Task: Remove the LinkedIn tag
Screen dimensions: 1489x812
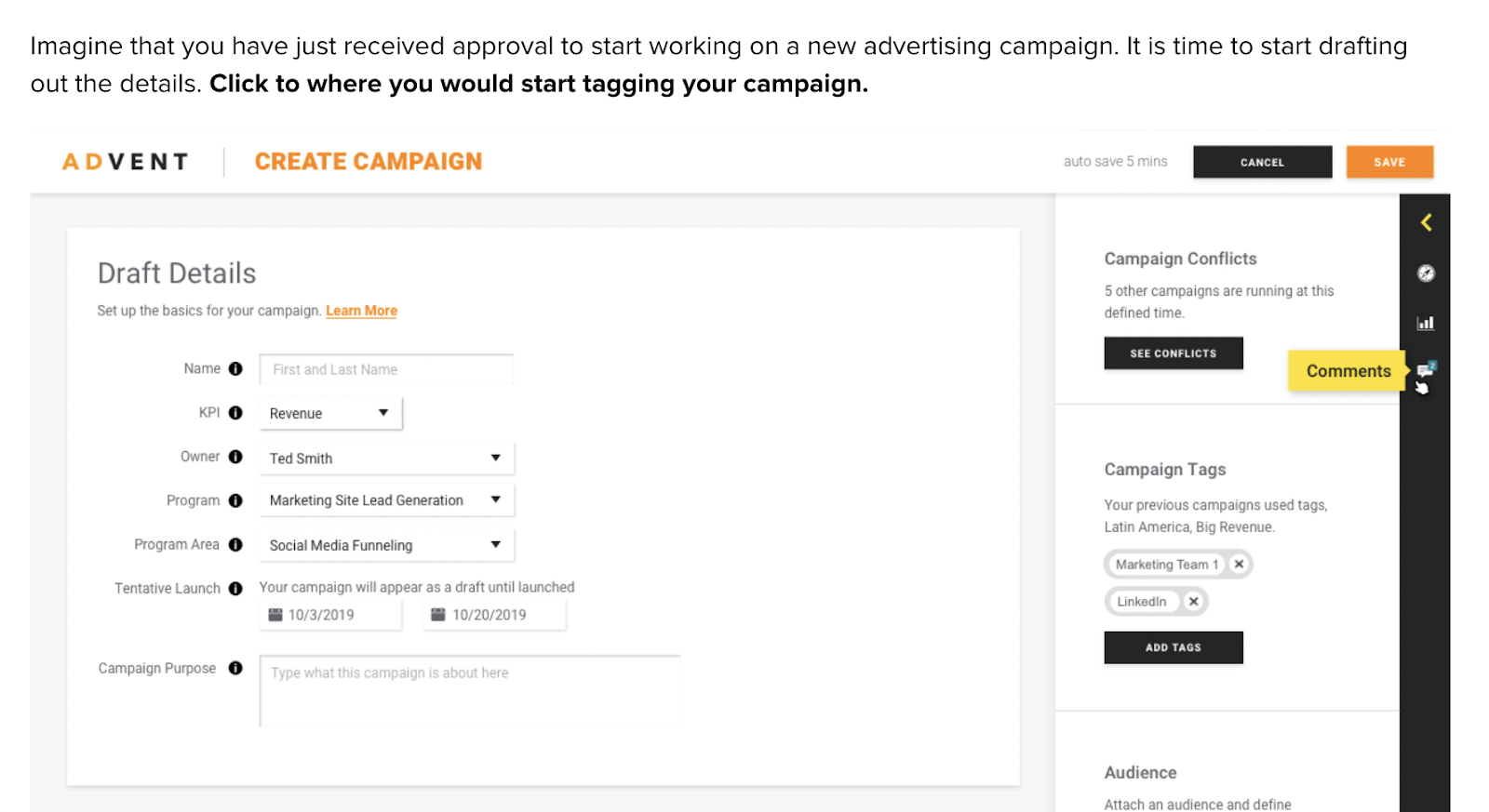Action: [x=1193, y=601]
